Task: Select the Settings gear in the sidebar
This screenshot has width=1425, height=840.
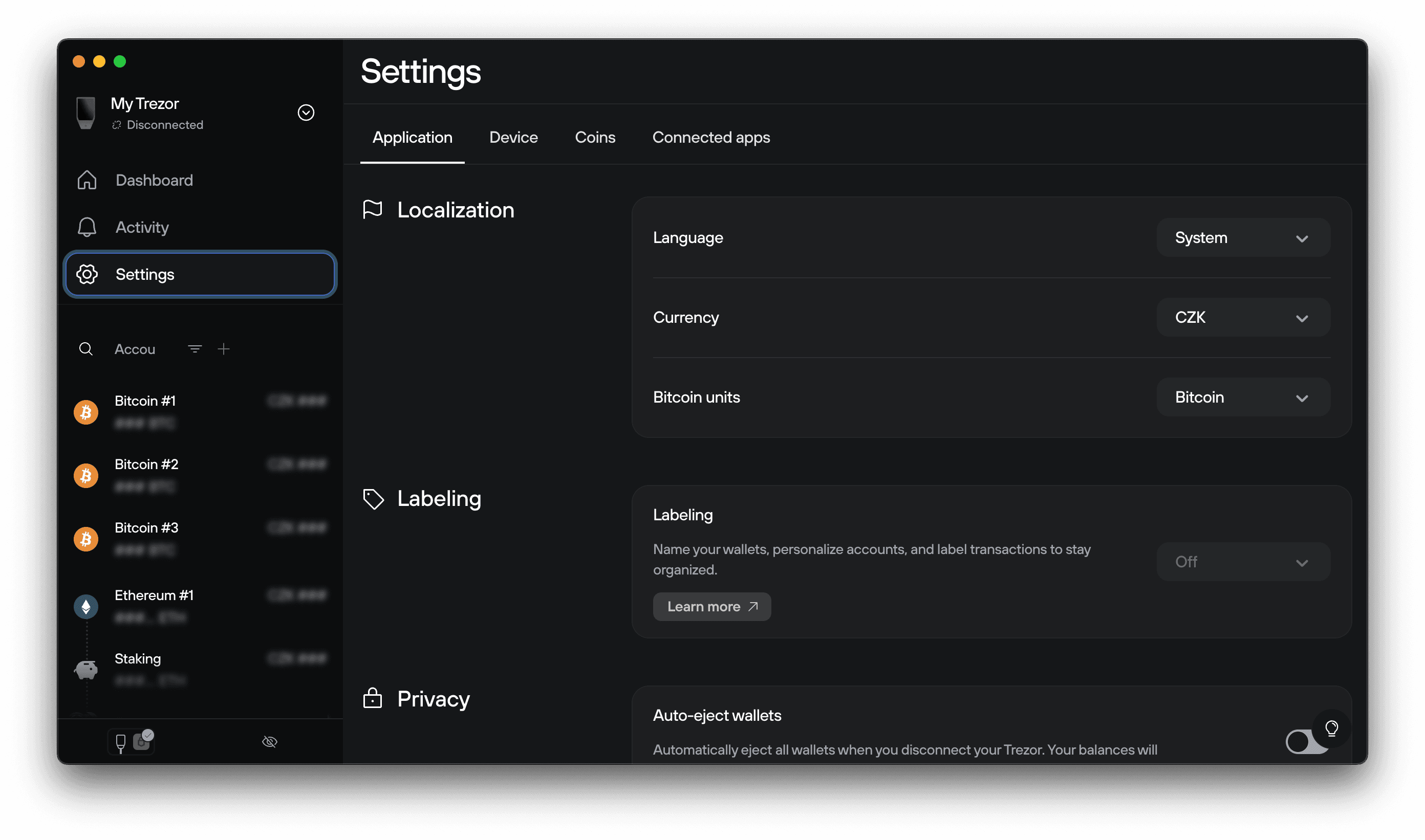Action: click(x=145, y=275)
